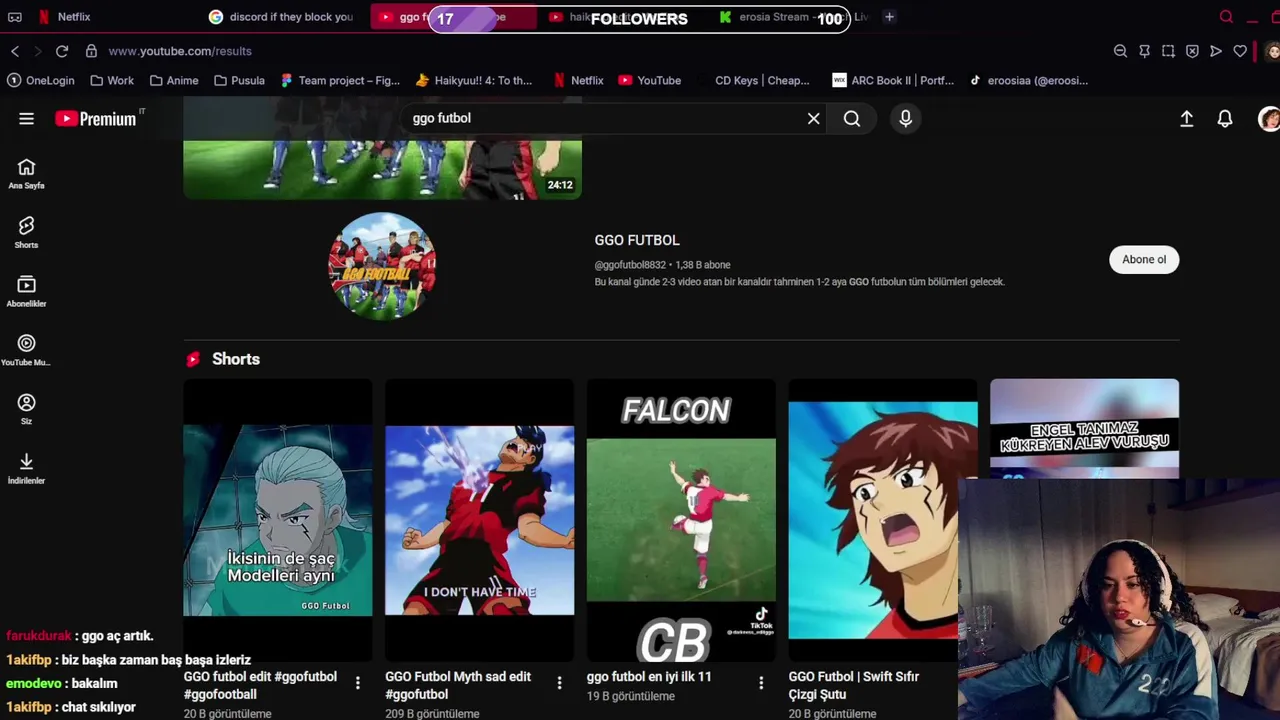
Task: Open the 'ARC Book II | Portf...' bookmark
Action: tap(894, 81)
